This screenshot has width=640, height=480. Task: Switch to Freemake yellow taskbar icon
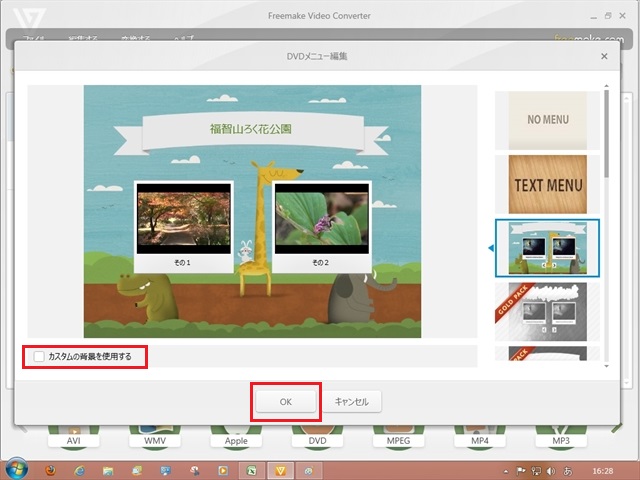coord(281,469)
